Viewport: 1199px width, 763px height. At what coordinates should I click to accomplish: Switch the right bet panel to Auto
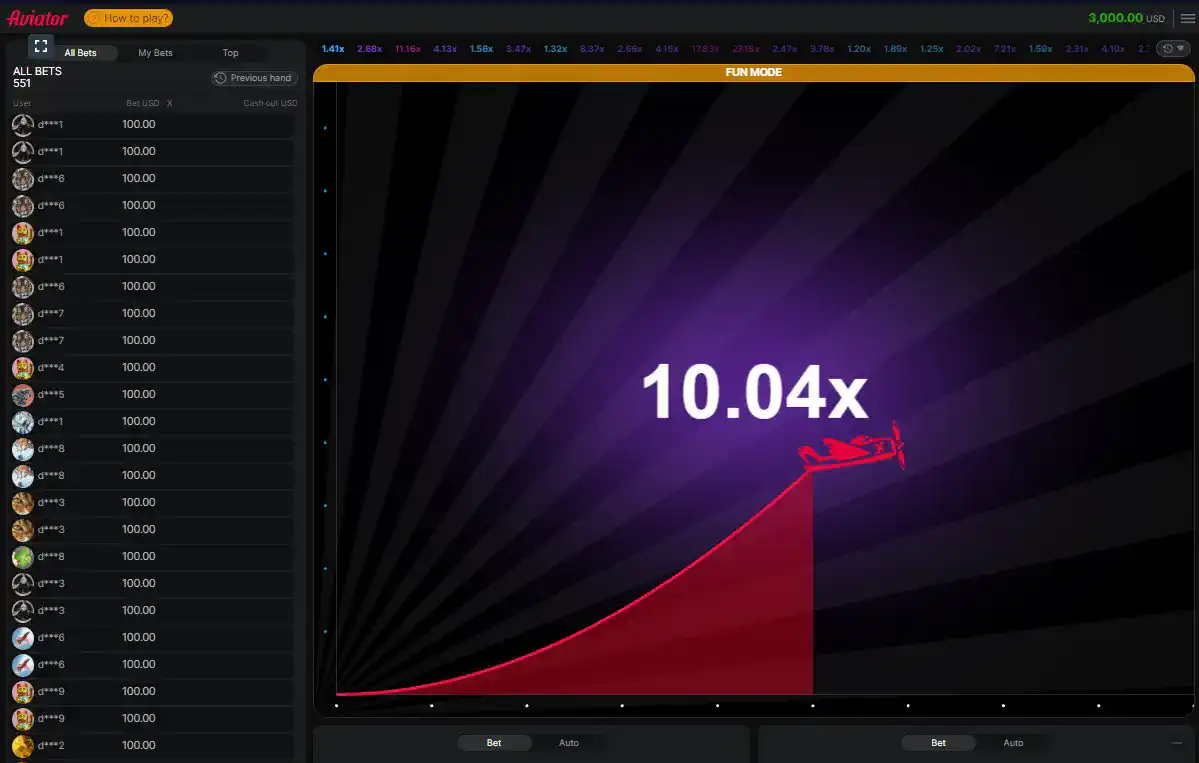[x=1012, y=743]
